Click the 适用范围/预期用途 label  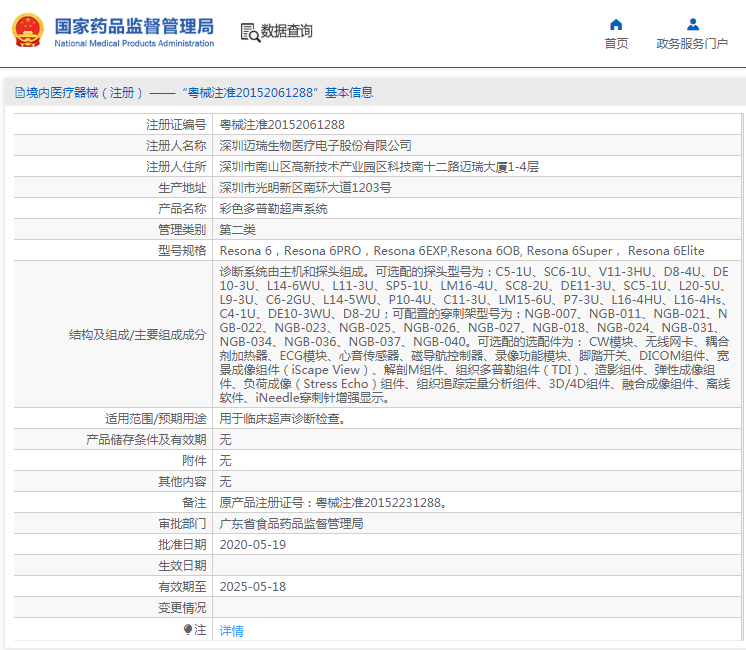click(156, 419)
